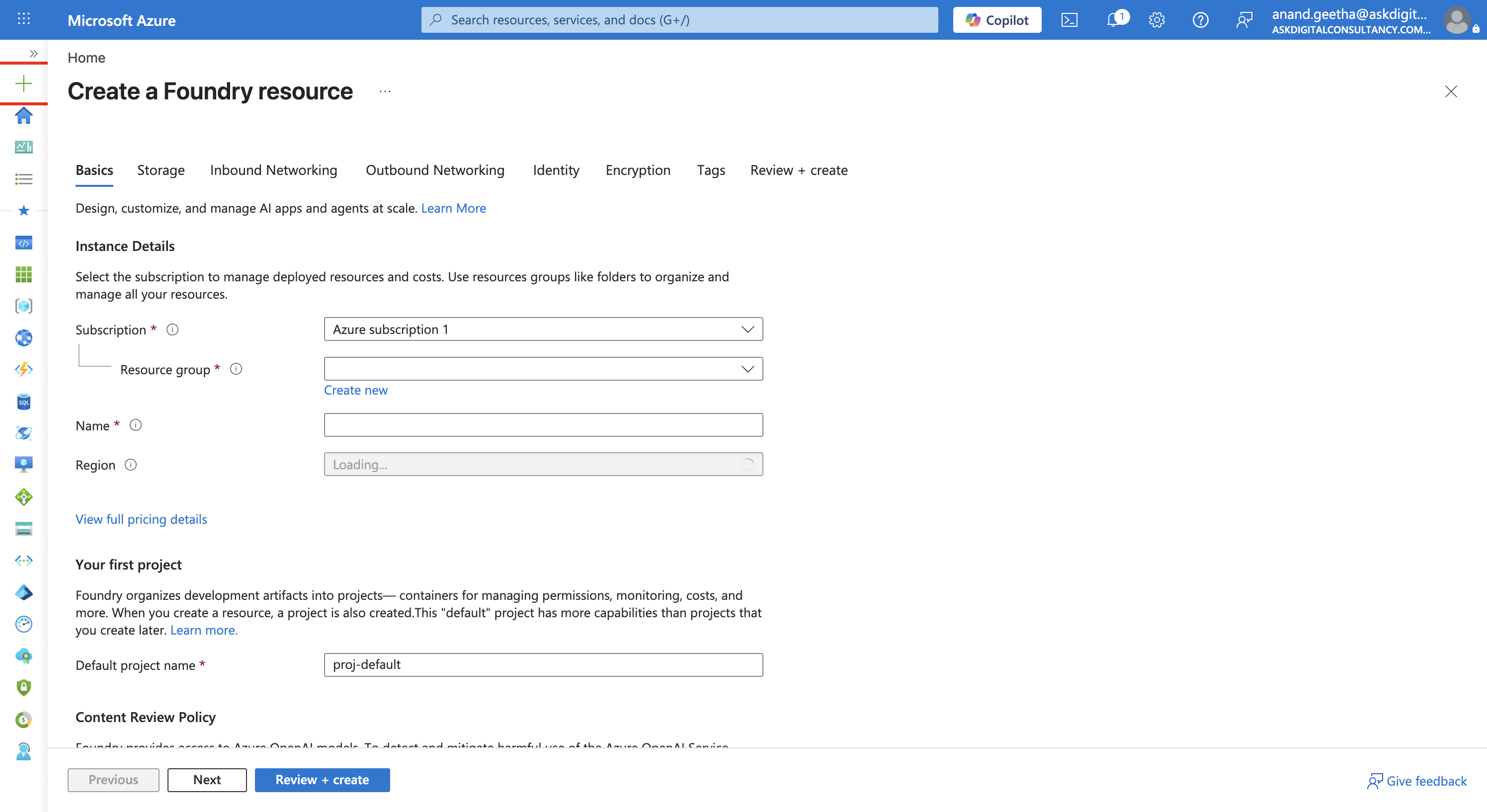Click the Previous button

(x=113, y=780)
